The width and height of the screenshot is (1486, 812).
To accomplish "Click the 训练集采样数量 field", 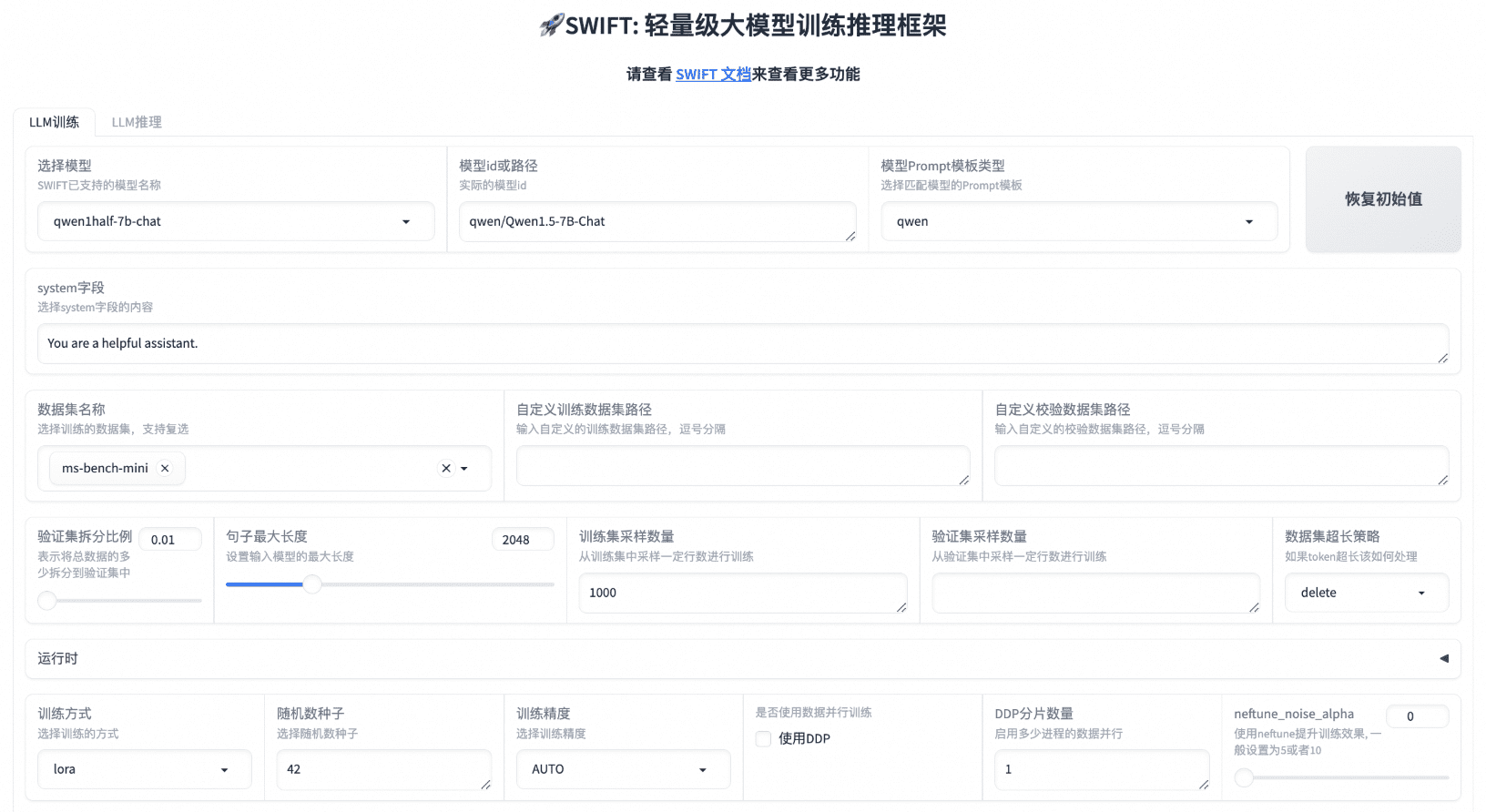I will coord(743,593).
